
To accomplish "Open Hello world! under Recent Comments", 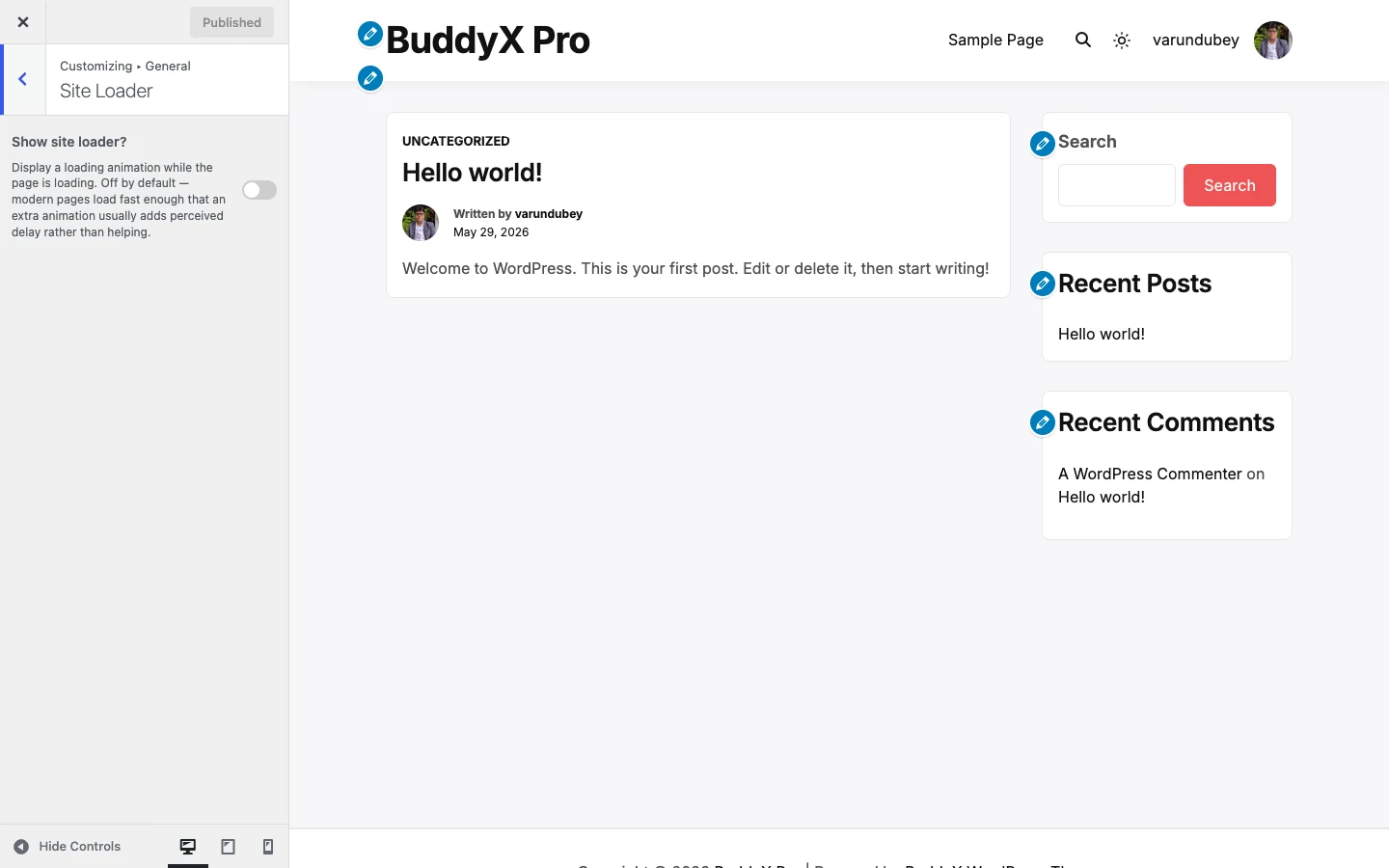I will [1102, 497].
